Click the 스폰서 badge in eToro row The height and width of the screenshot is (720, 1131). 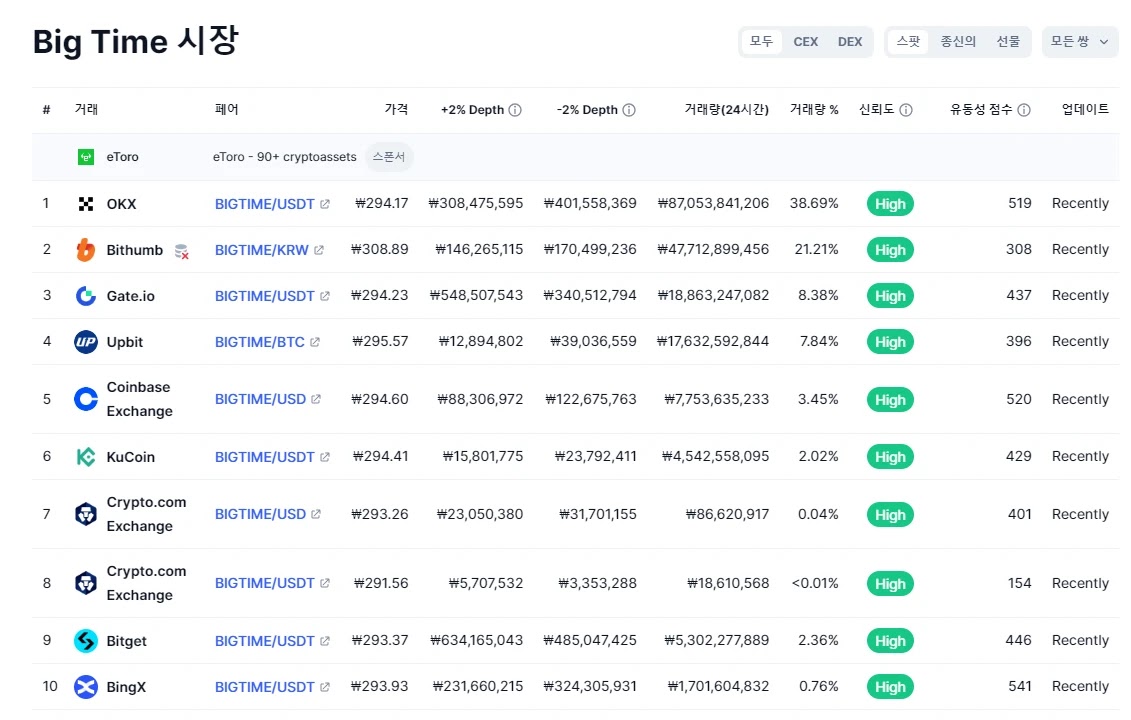(x=389, y=157)
